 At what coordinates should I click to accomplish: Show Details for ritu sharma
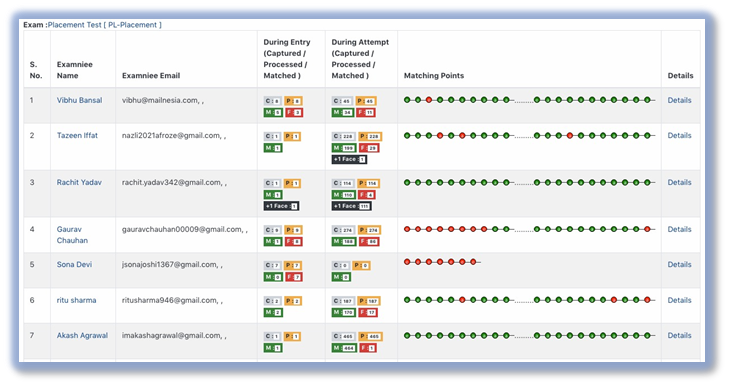click(x=679, y=300)
